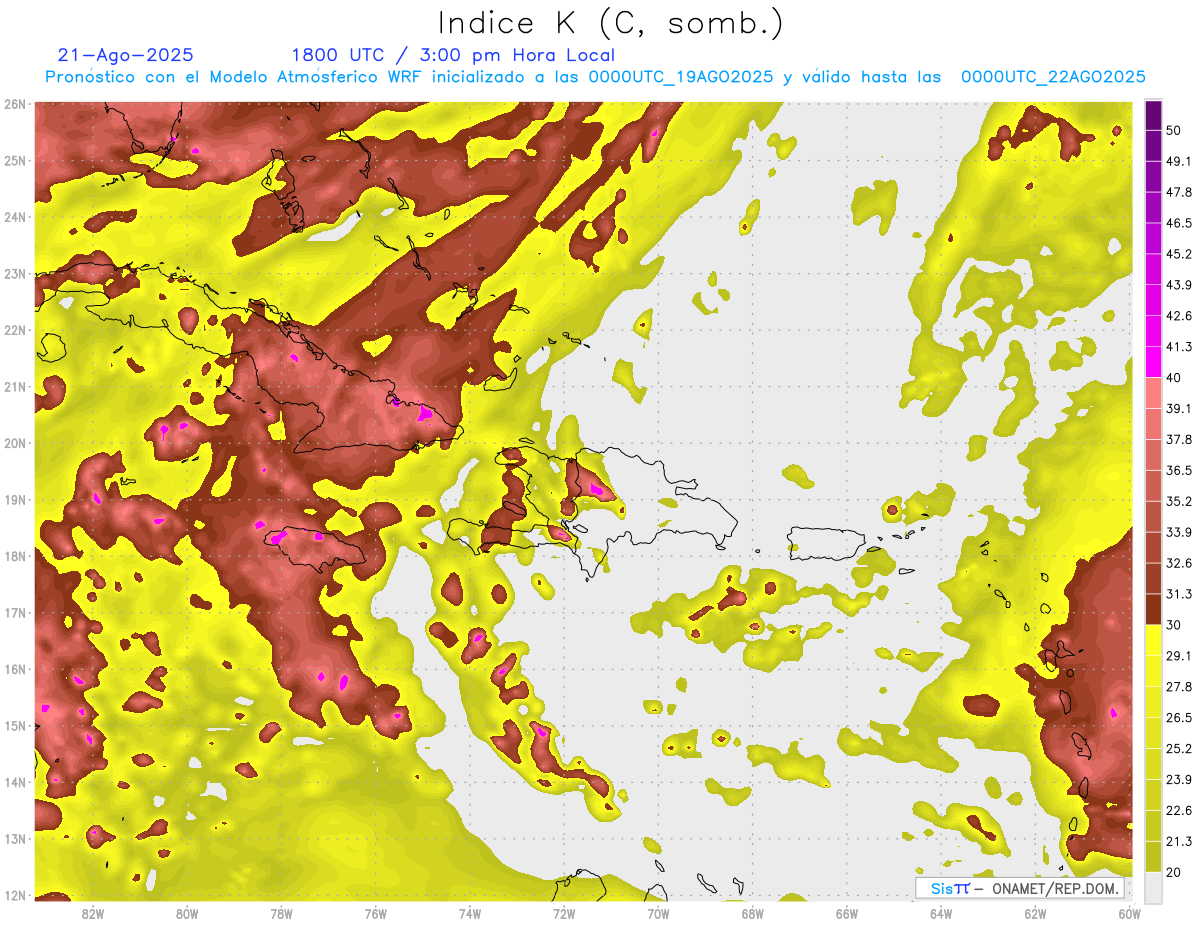Click the longitude label "62W"
This screenshot has width=1200, height=927.
tap(1036, 913)
